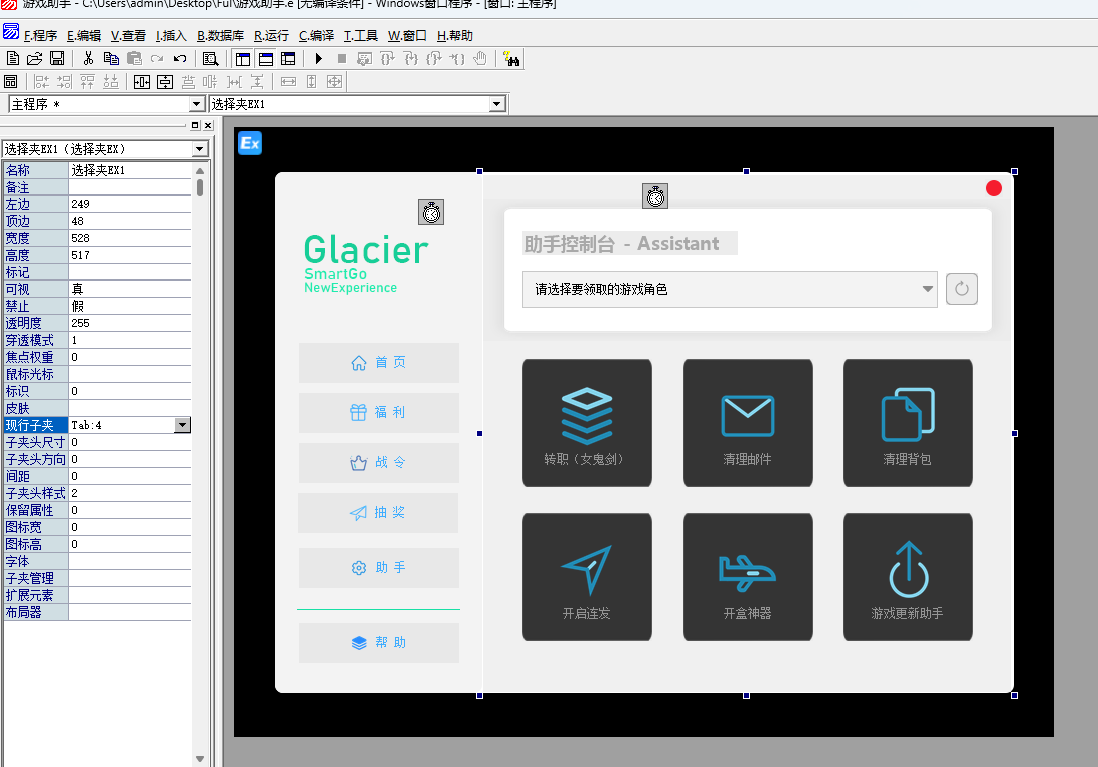Run the program with the play icon
Screen dimensions: 1098x767
click(x=319, y=59)
